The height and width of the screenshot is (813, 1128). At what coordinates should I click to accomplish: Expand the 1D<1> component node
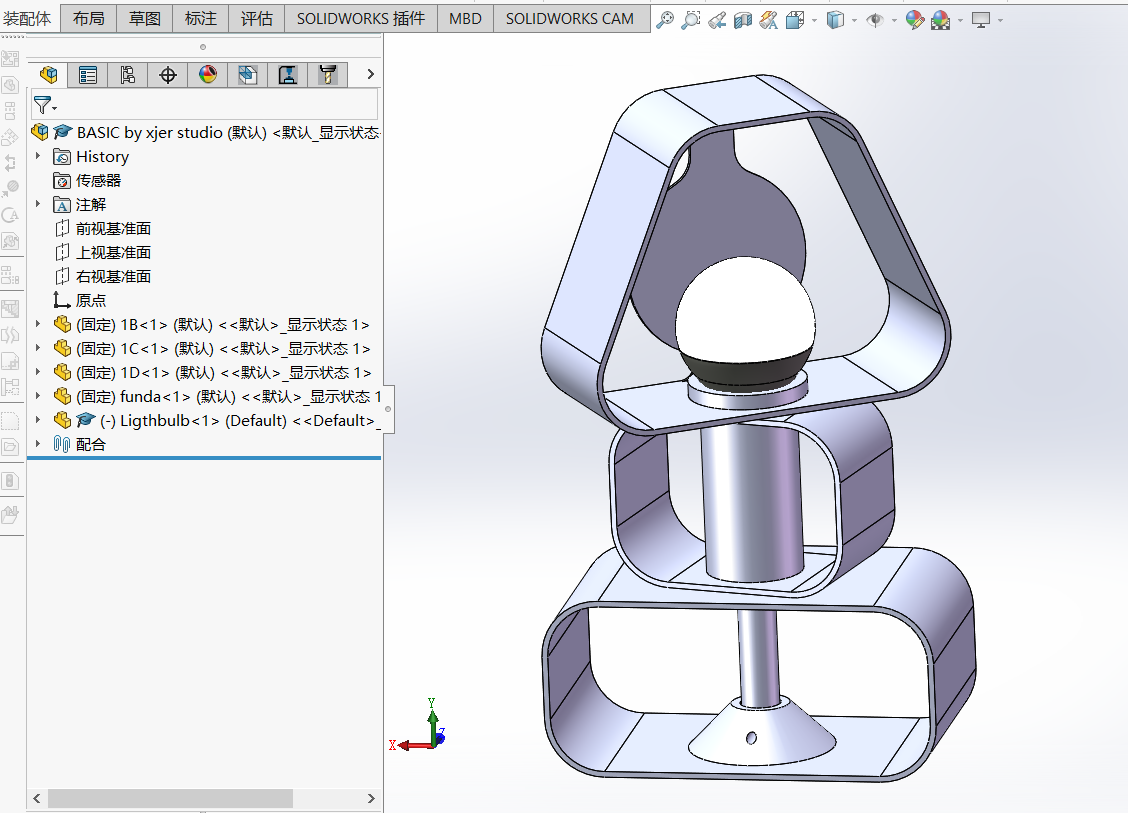tap(38, 372)
